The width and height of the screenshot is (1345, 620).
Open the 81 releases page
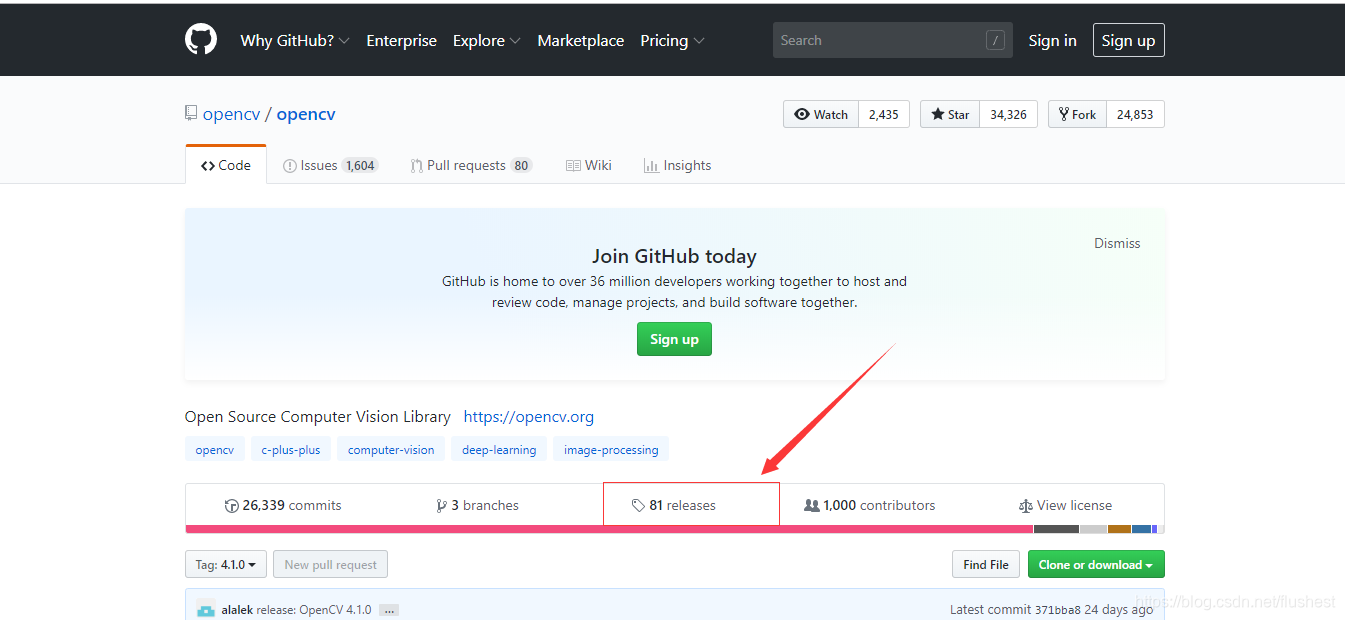click(x=673, y=505)
